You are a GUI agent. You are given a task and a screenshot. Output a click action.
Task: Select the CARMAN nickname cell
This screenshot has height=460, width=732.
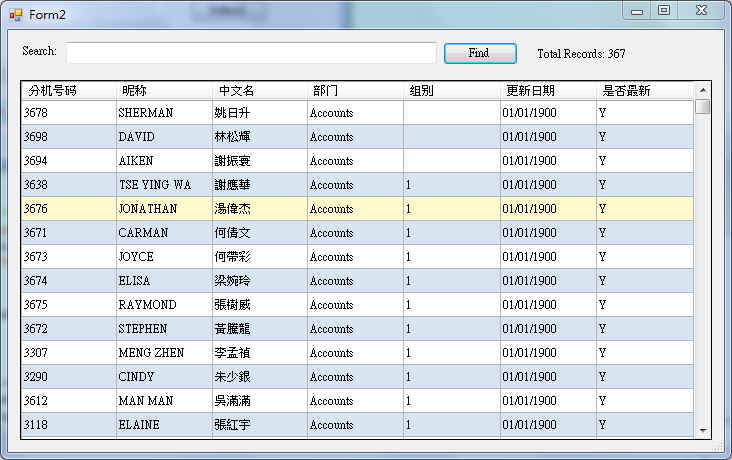pos(164,233)
